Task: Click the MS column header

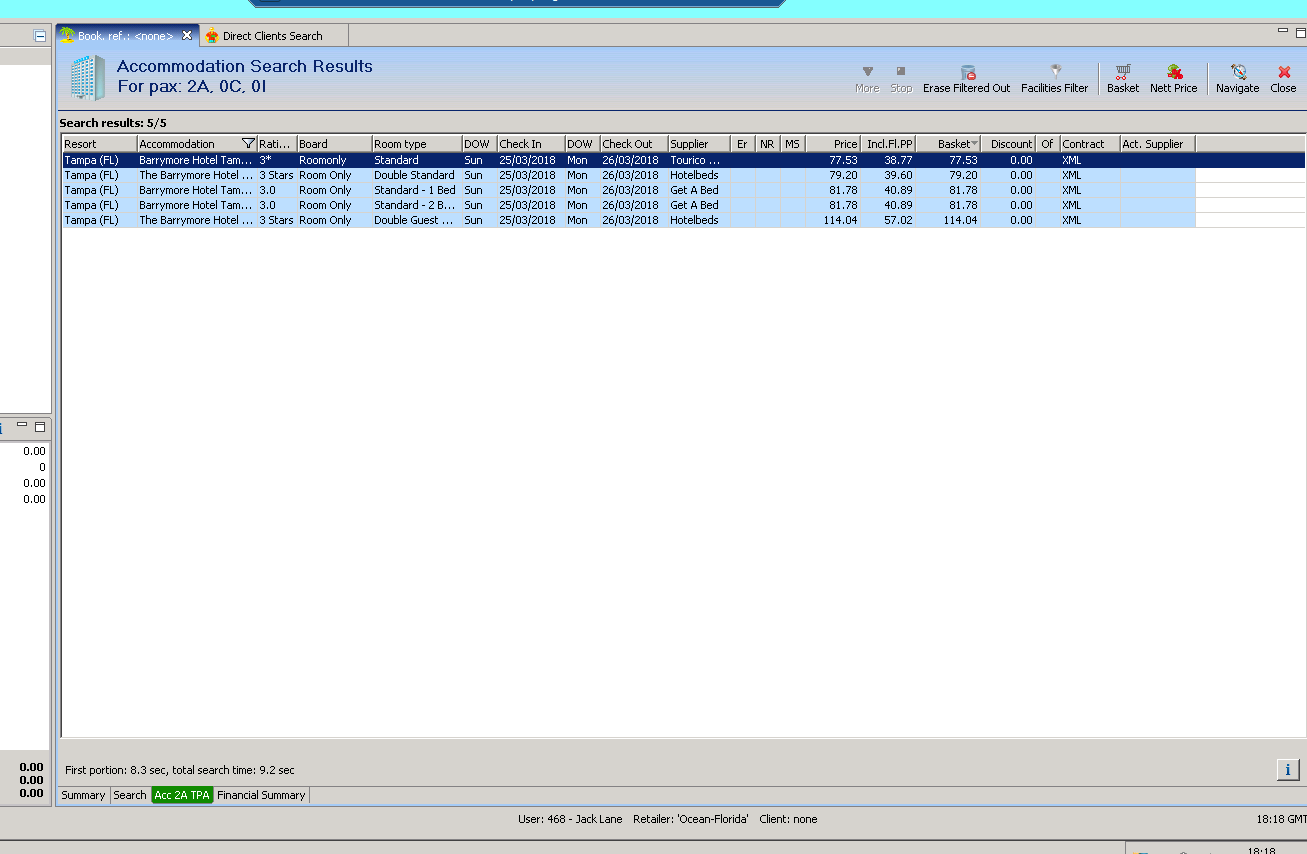Action: [792, 144]
